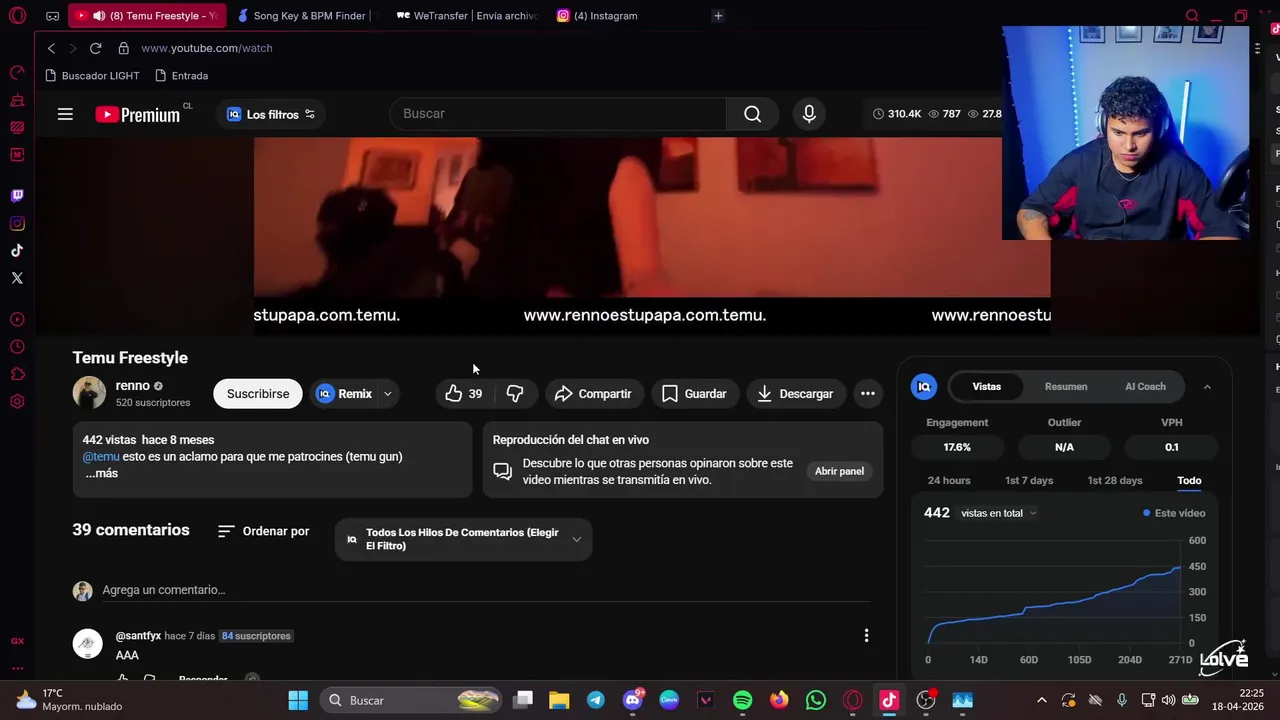Viewport: 1280px width, 720px height.
Task: Toggle Los filtros vidIQ button
Action: tap(271, 114)
